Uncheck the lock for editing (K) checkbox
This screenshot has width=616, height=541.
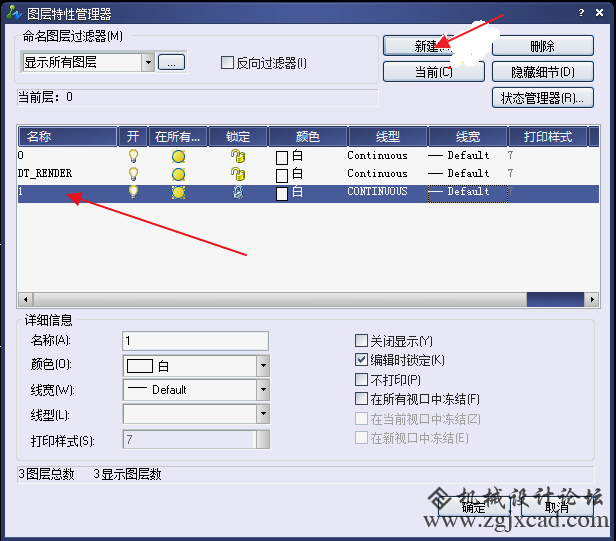(x=361, y=359)
